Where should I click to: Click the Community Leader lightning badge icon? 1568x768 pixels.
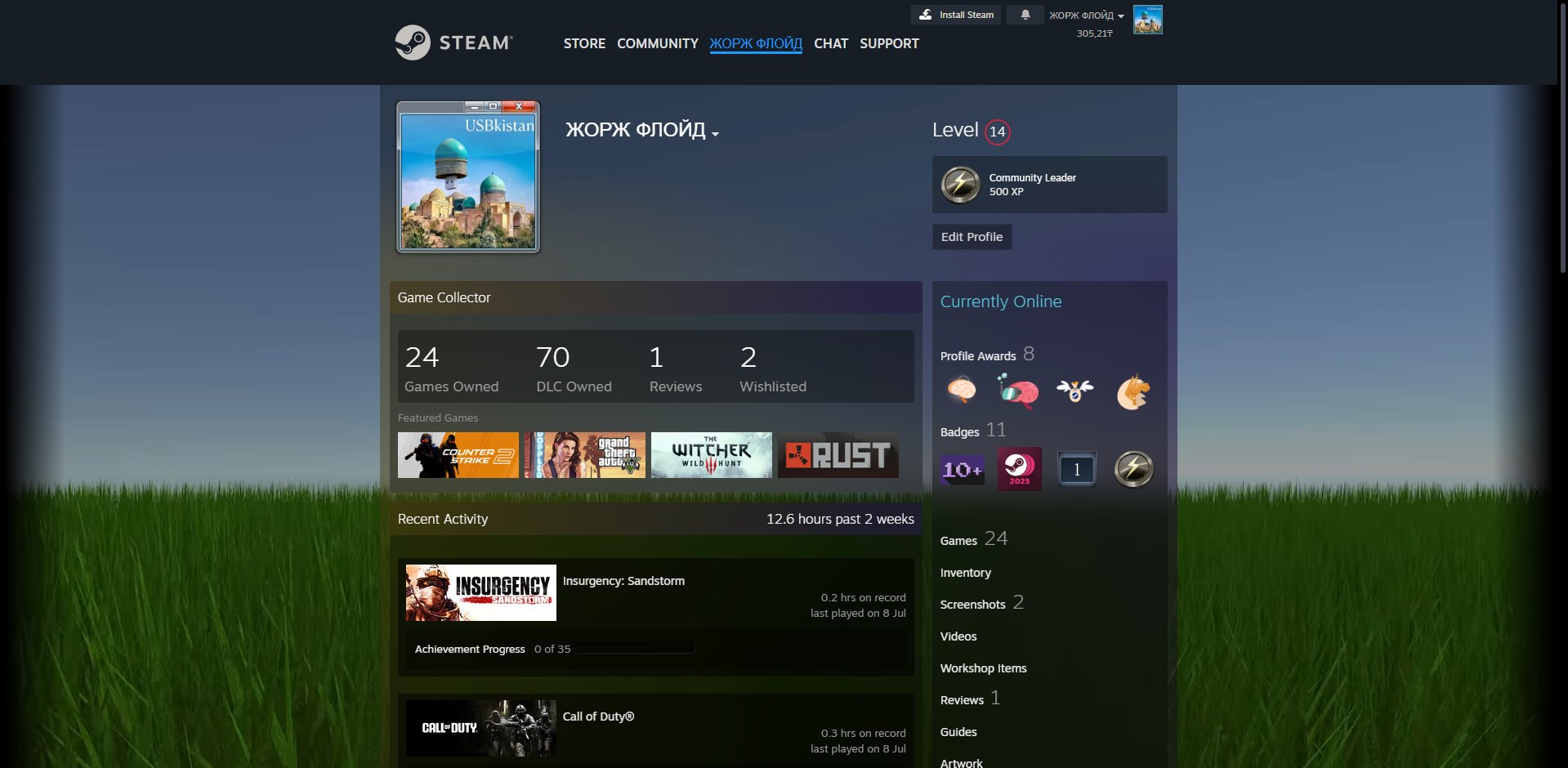pyautogui.click(x=960, y=185)
